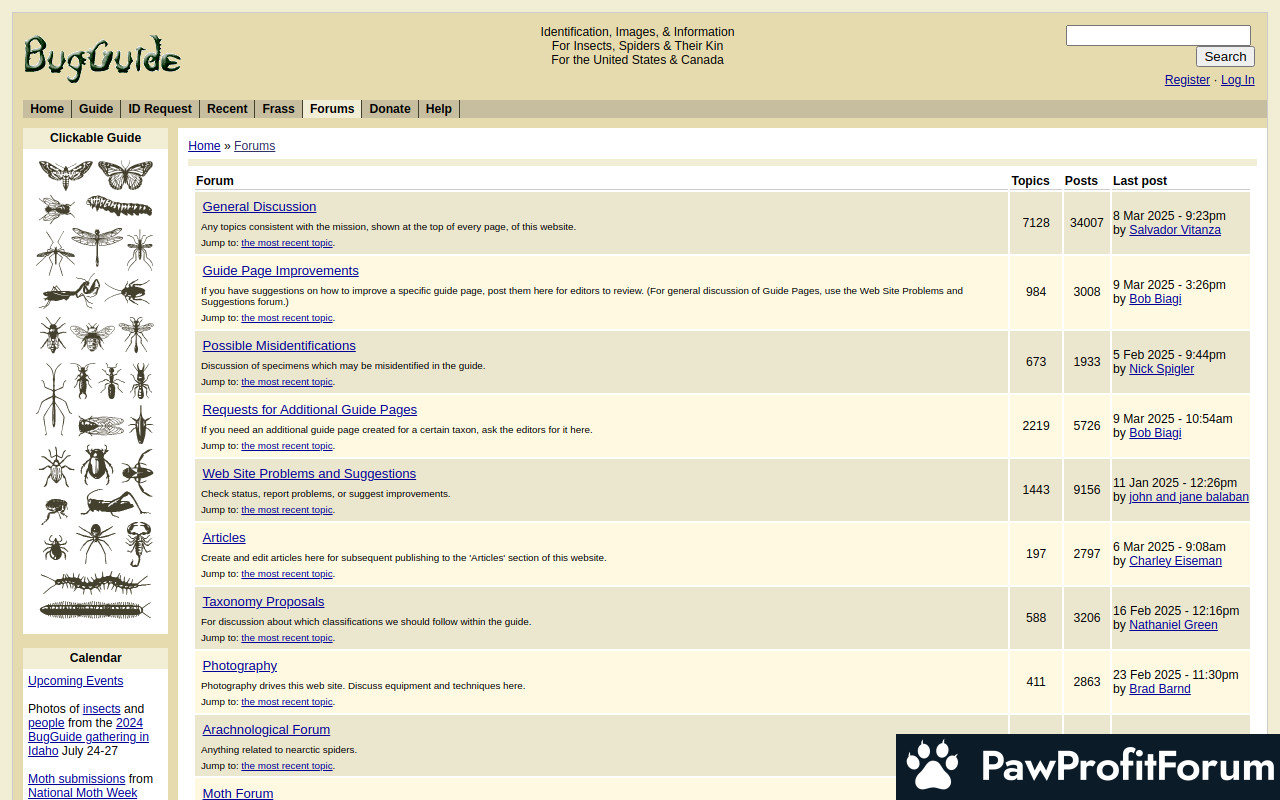Open the Register link

[1187, 80]
